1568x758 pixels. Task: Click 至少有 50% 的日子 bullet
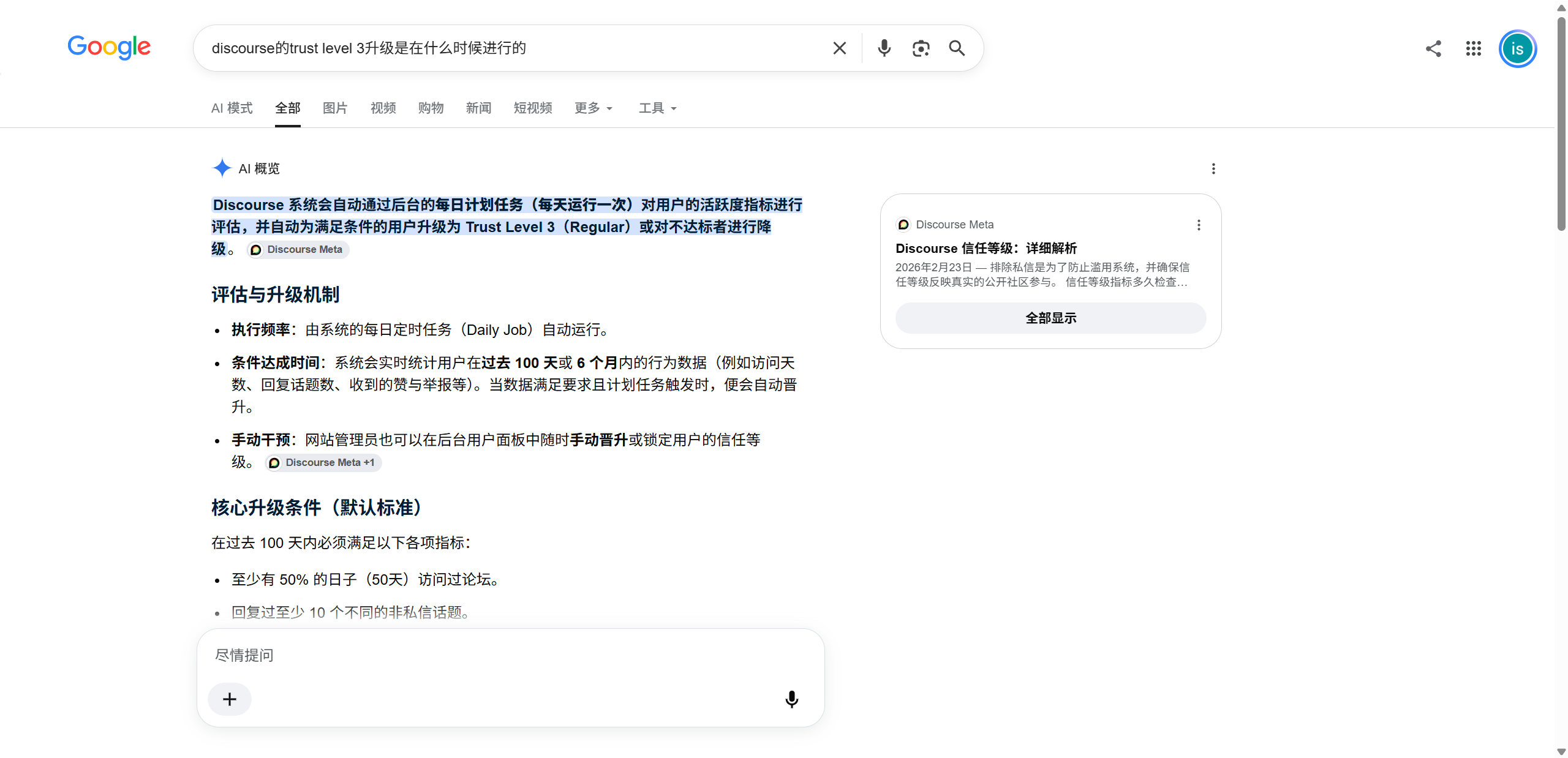(x=367, y=580)
